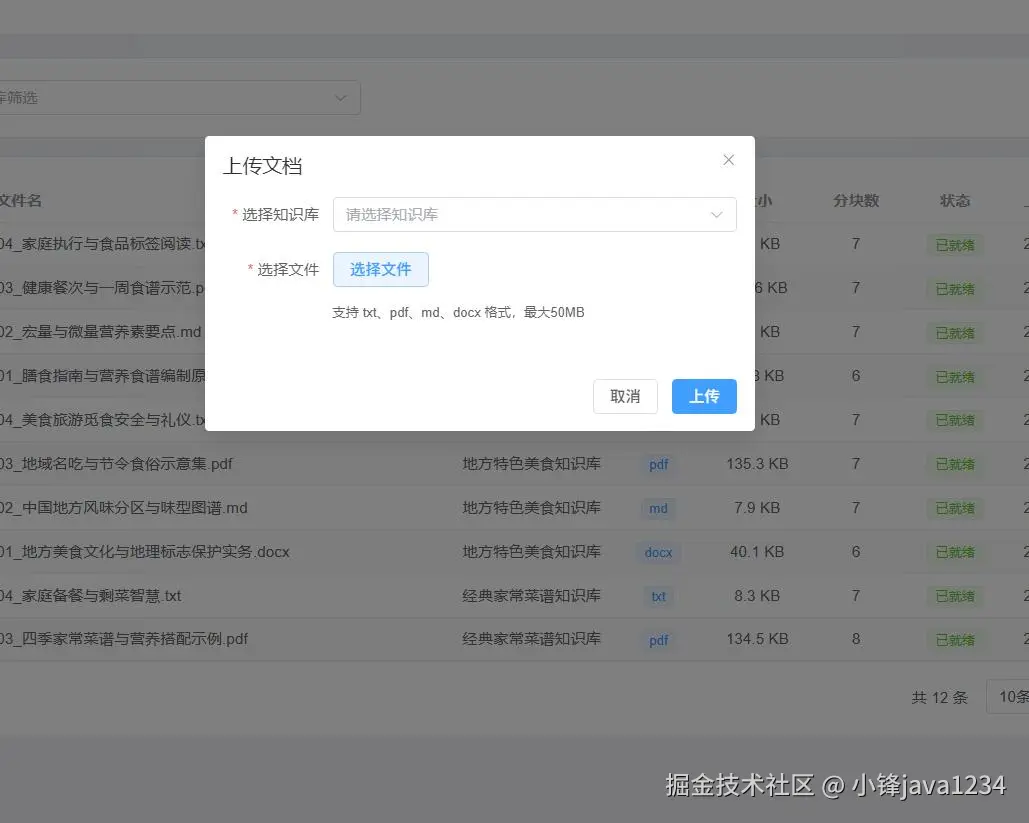The image size is (1029, 823).
Task: Click the pdf tag in the 135.3 KB row
Action: [x=658, y=465]
